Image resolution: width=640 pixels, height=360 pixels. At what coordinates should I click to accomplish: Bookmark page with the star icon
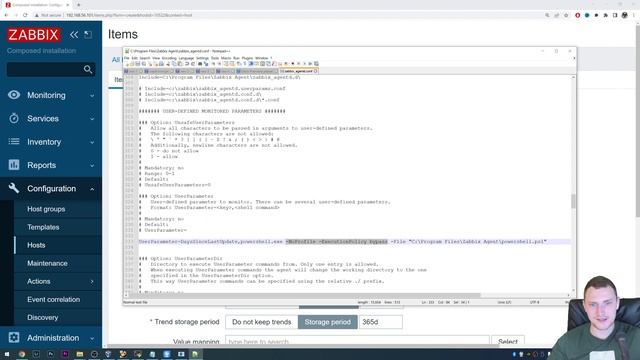pyautogui.click(x=566, y=15)
